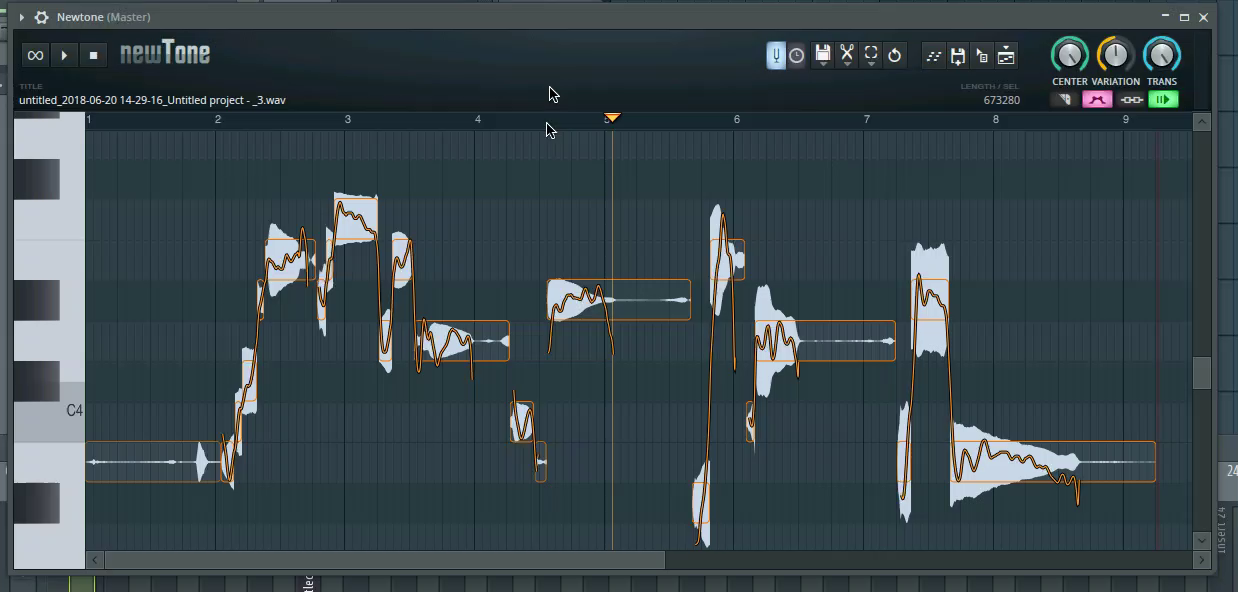Open the scissors edit menu
The image size is (1238, 592).
click(x=847, y=56)
